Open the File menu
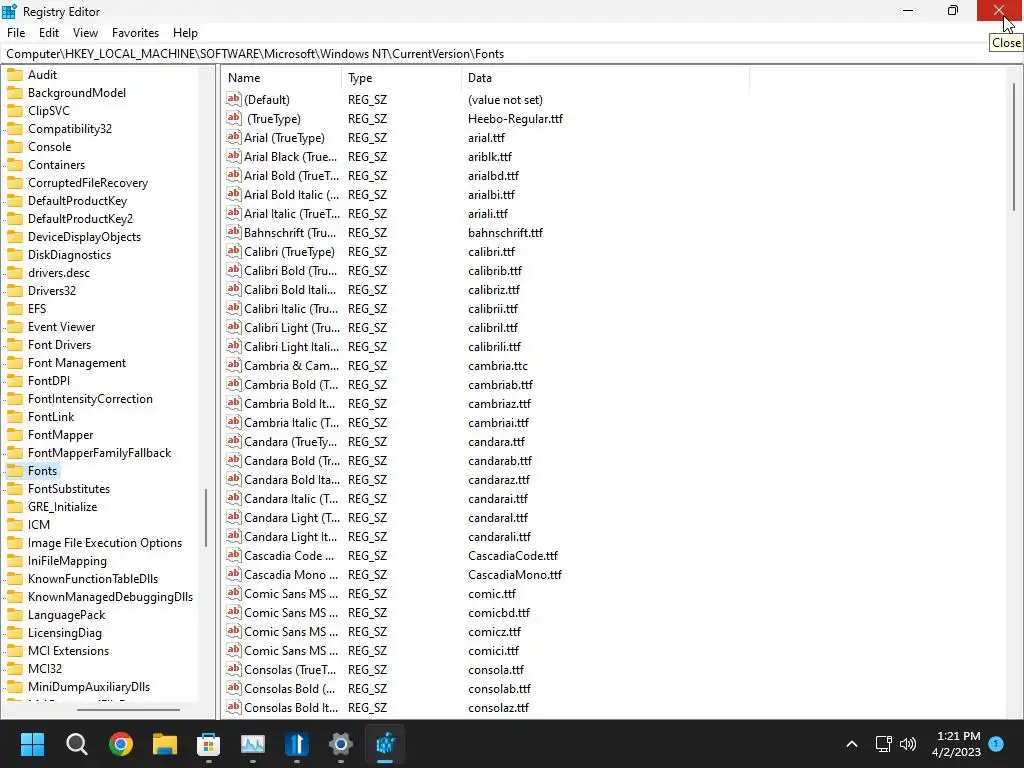Screen dimensions: 1024x768 coord(16,33)
